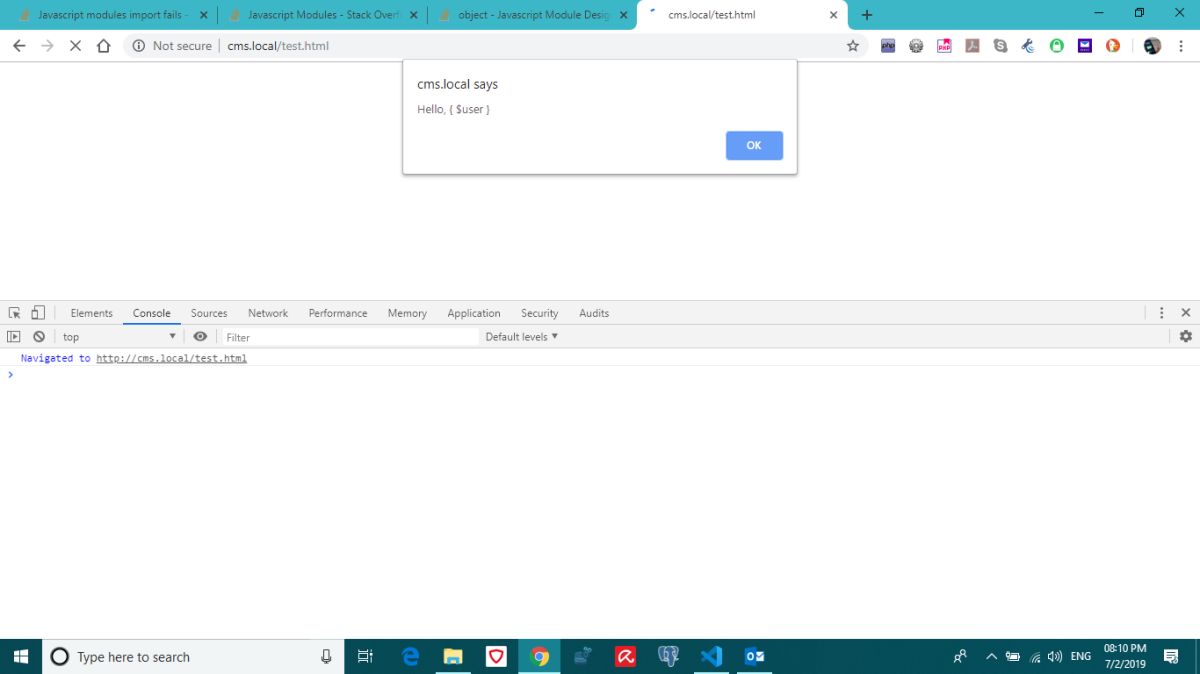
Task: Switch to Javascript modules import fails tab
Action: [113, 15]
